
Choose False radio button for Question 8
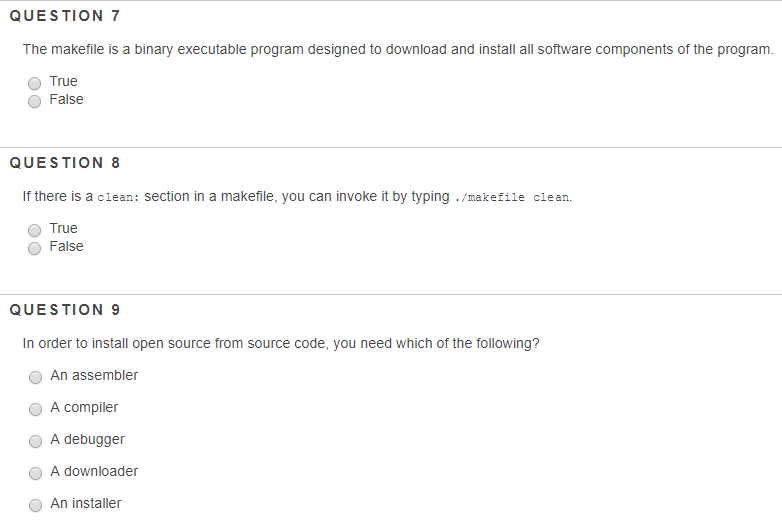(34, 248)
